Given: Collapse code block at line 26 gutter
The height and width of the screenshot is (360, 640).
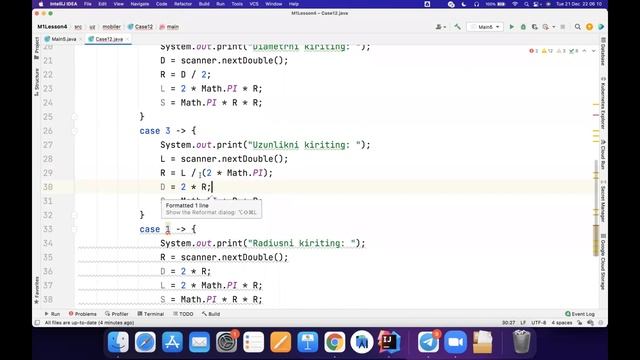Looking at the screenshot, I should pos(75,131).
